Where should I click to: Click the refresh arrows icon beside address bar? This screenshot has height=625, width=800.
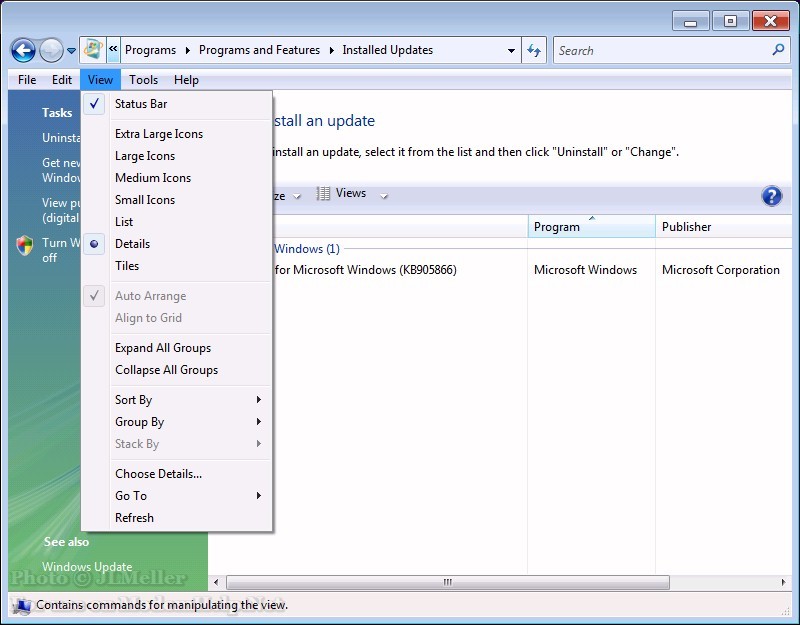click(x=534, y=50)
